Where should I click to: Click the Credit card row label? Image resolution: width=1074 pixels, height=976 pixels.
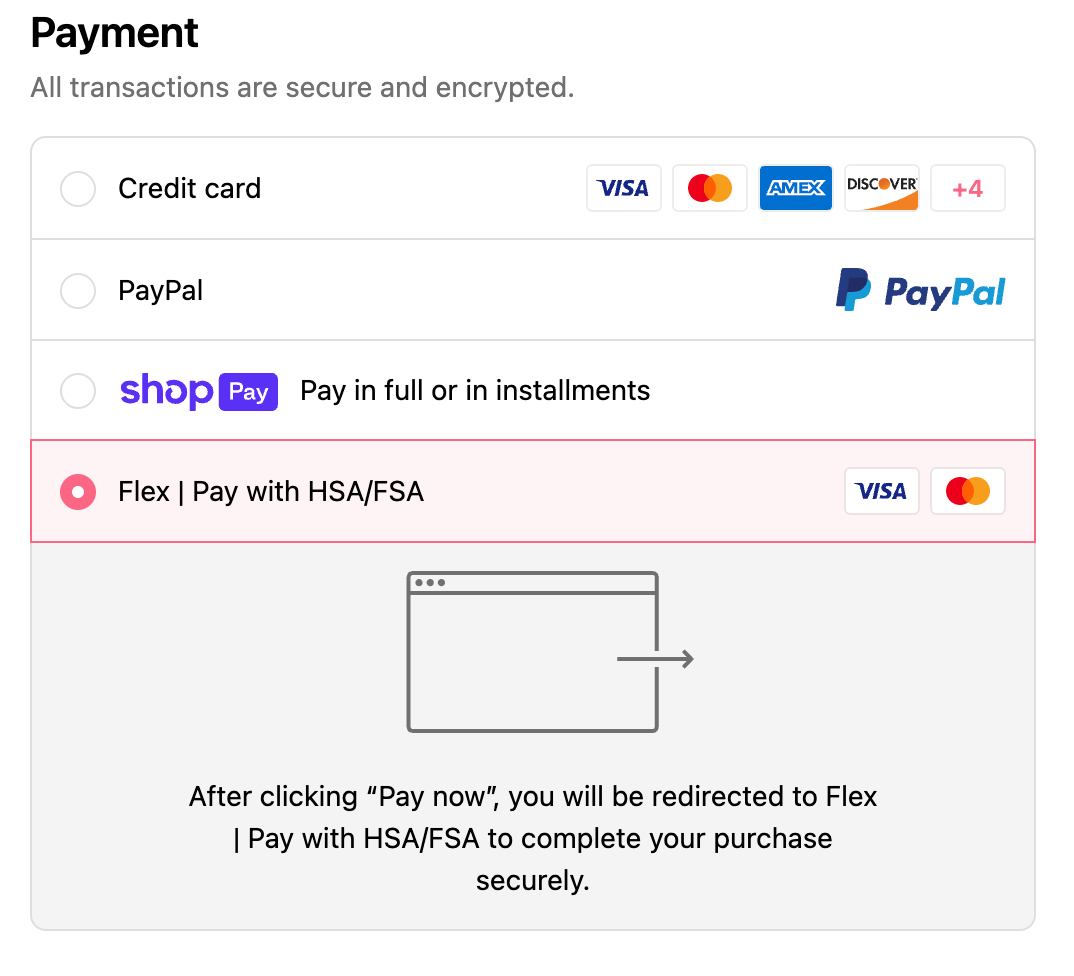tap(189, 189)
